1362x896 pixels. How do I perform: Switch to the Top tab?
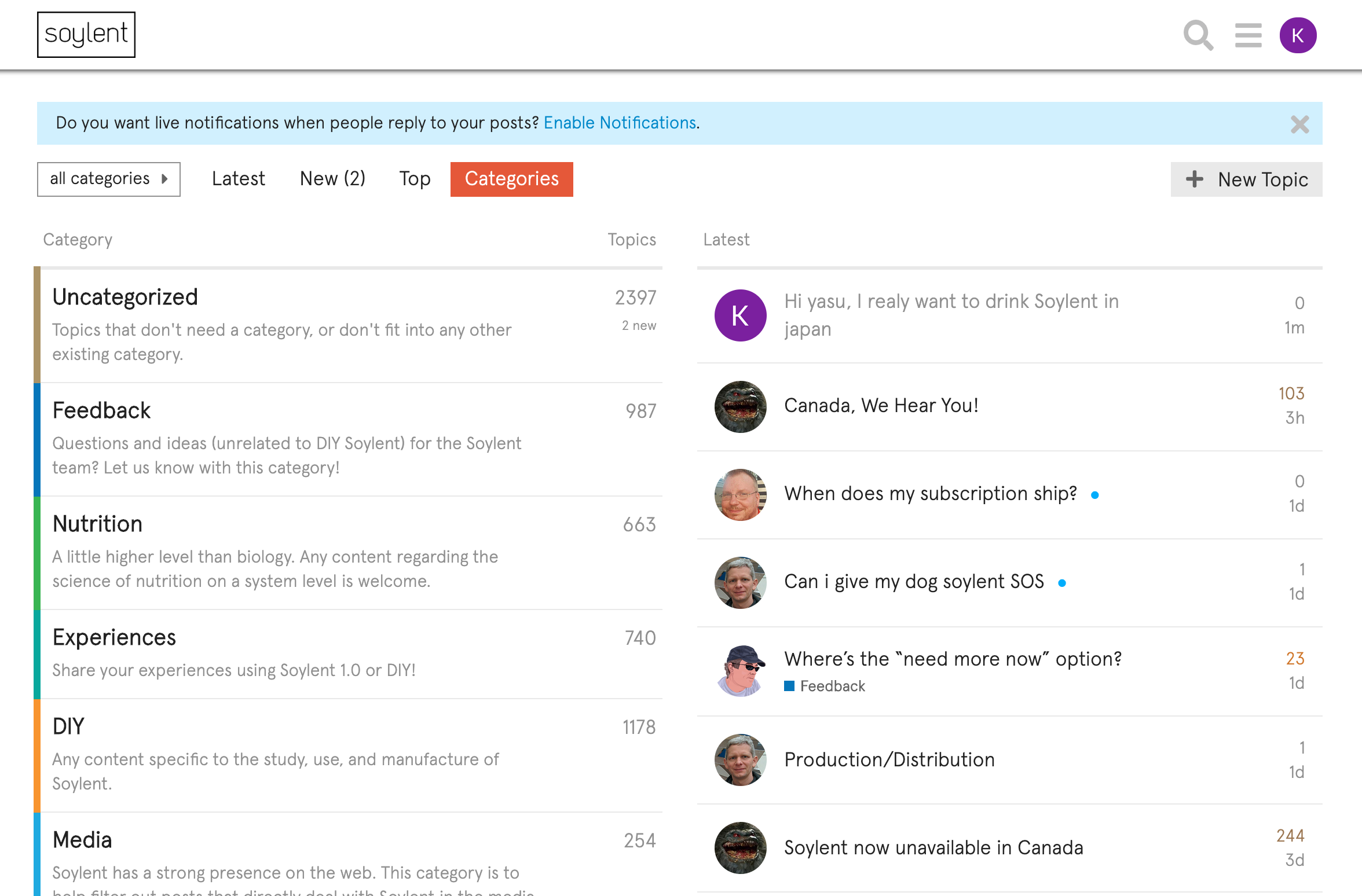point(415,179)
